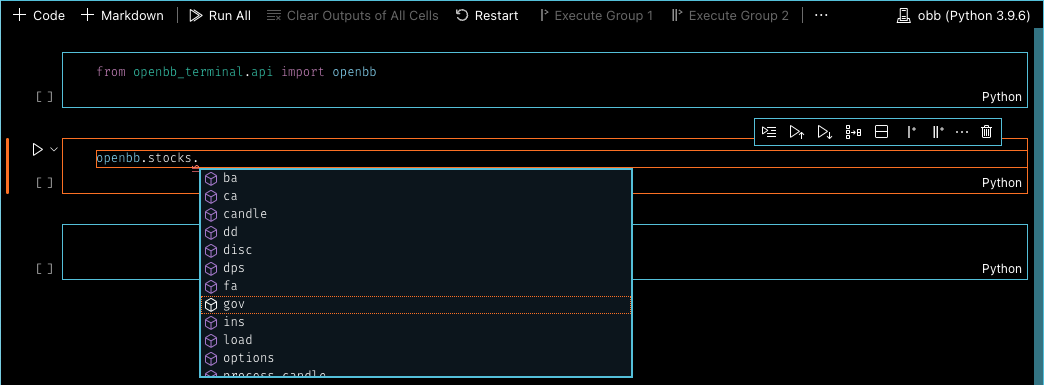
Task: Click the third cell's execution count brackets
Action: [x=44, y=269]
